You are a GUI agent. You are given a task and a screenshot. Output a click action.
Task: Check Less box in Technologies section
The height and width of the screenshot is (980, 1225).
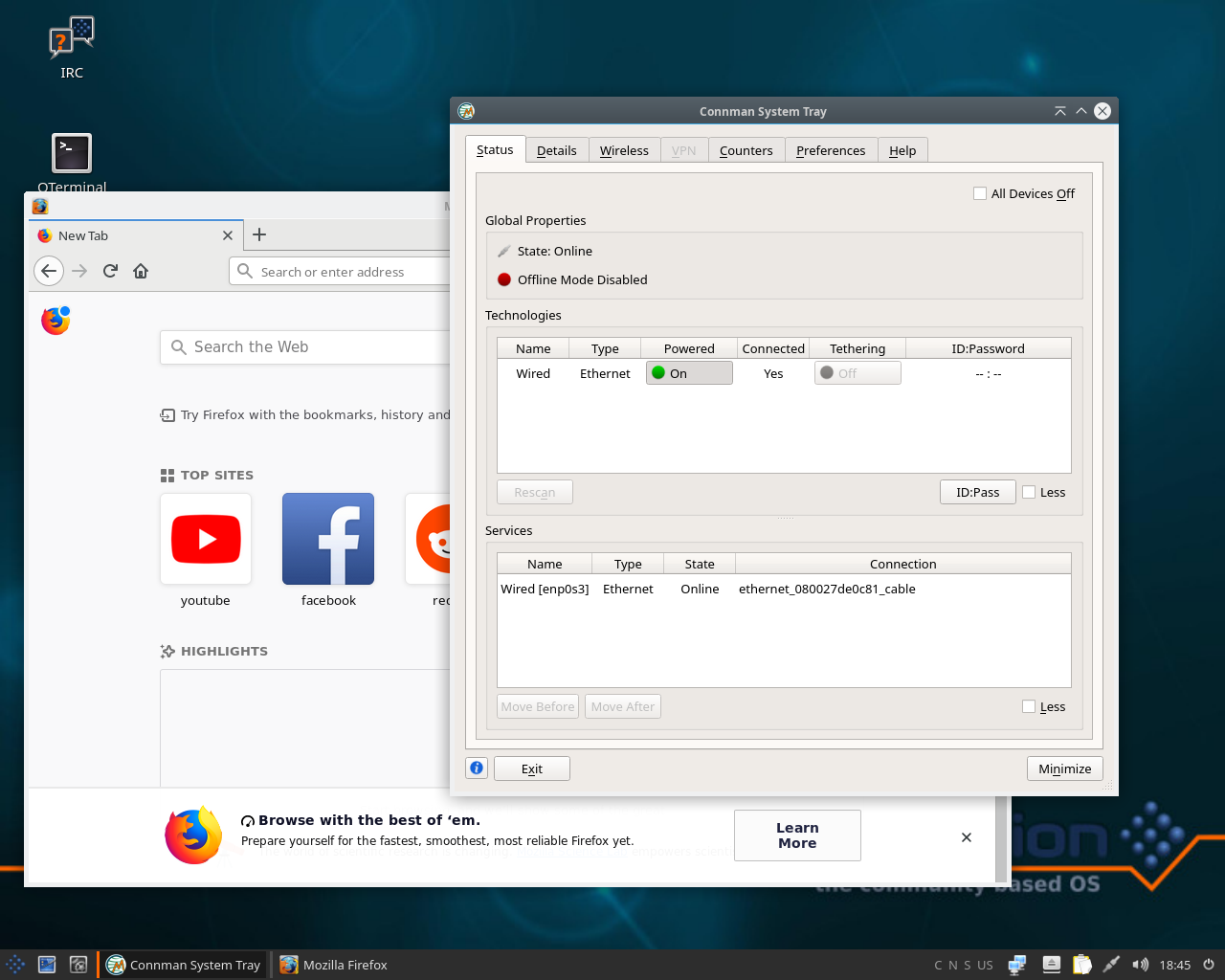(1029, 492)
